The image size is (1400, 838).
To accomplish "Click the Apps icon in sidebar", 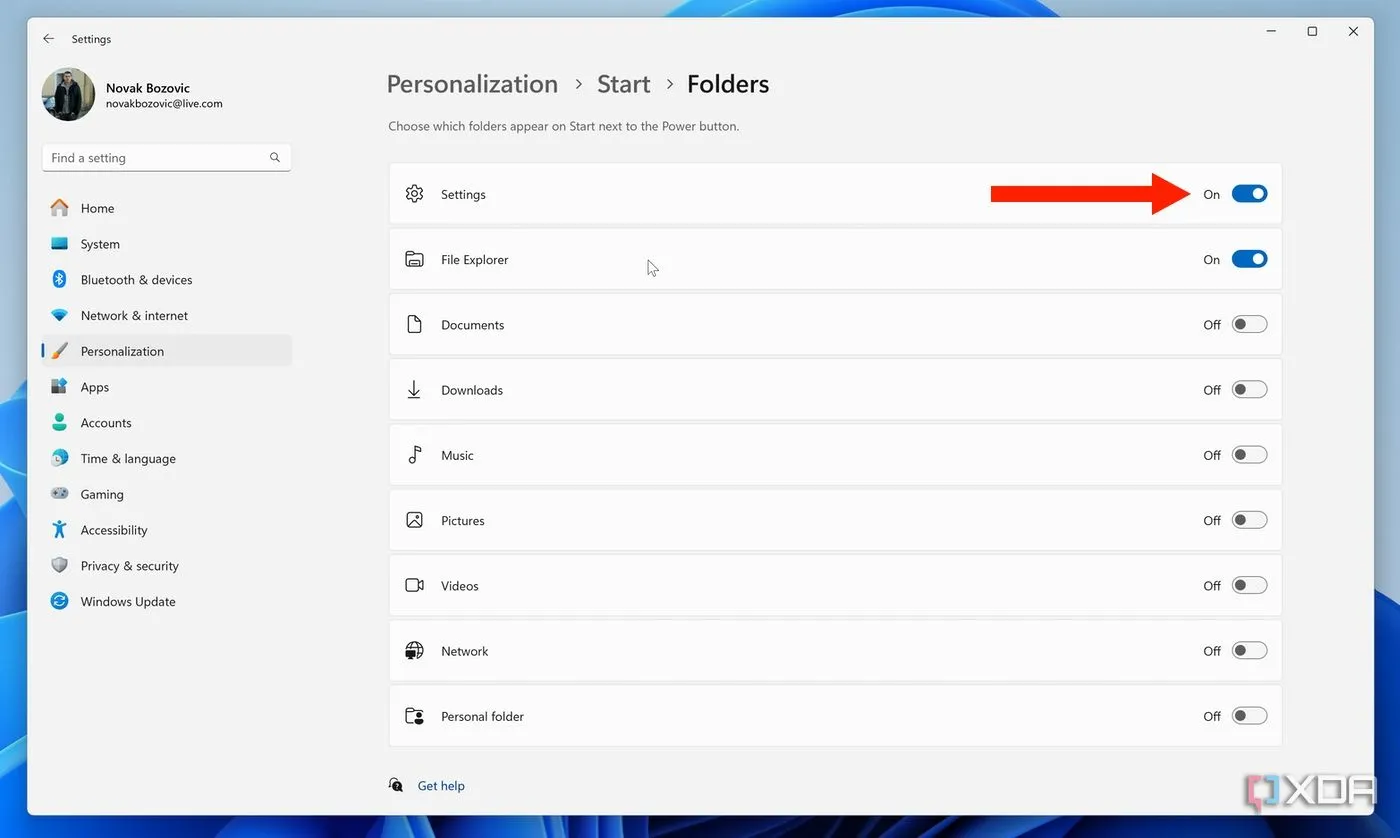I will [60, 387].
